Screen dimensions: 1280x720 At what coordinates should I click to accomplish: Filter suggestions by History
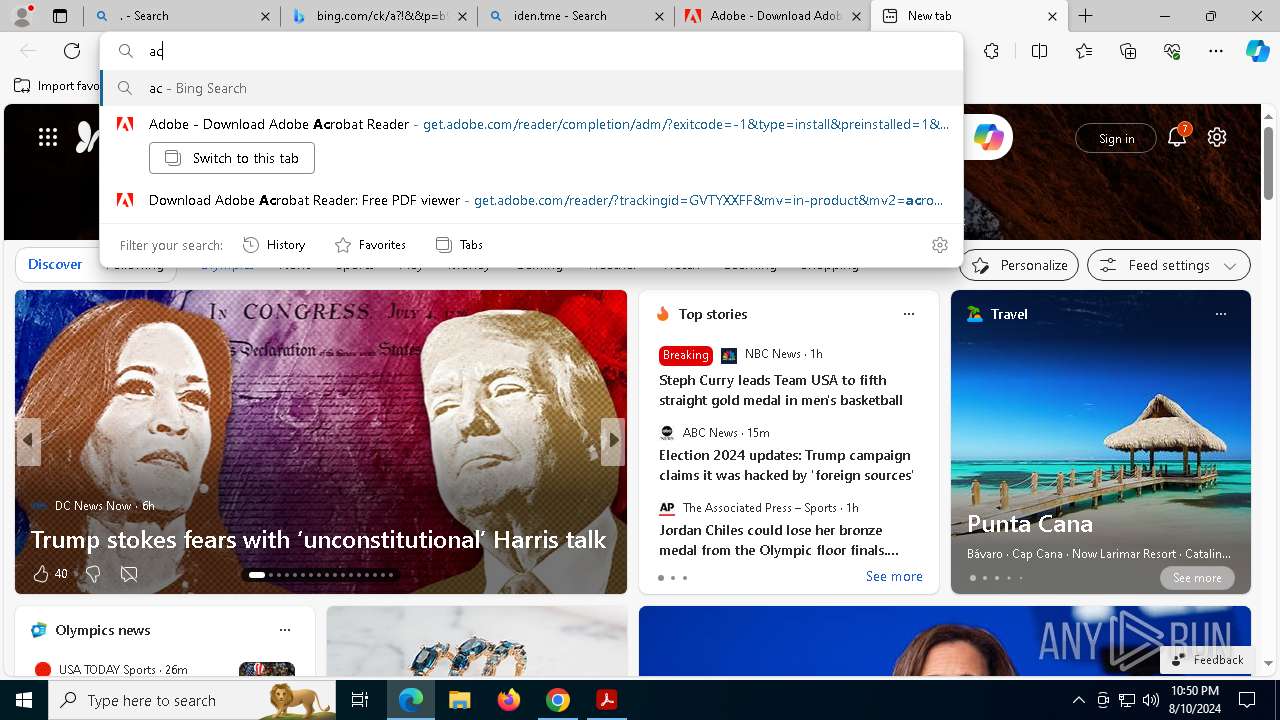pyautogui.click(x=274, y=245)
